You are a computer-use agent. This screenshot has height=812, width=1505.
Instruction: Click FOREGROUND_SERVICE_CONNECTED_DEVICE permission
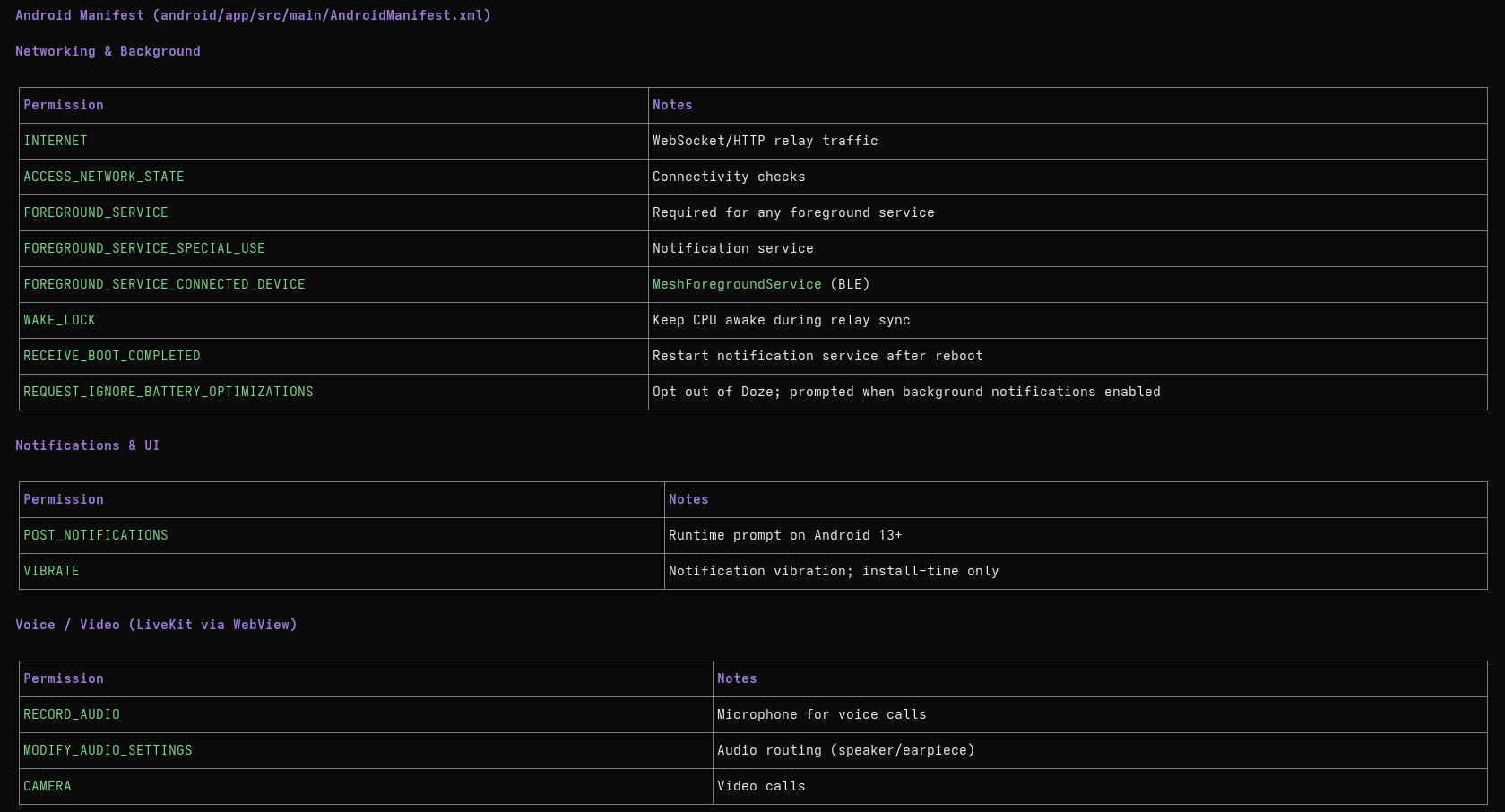(164, 284)
